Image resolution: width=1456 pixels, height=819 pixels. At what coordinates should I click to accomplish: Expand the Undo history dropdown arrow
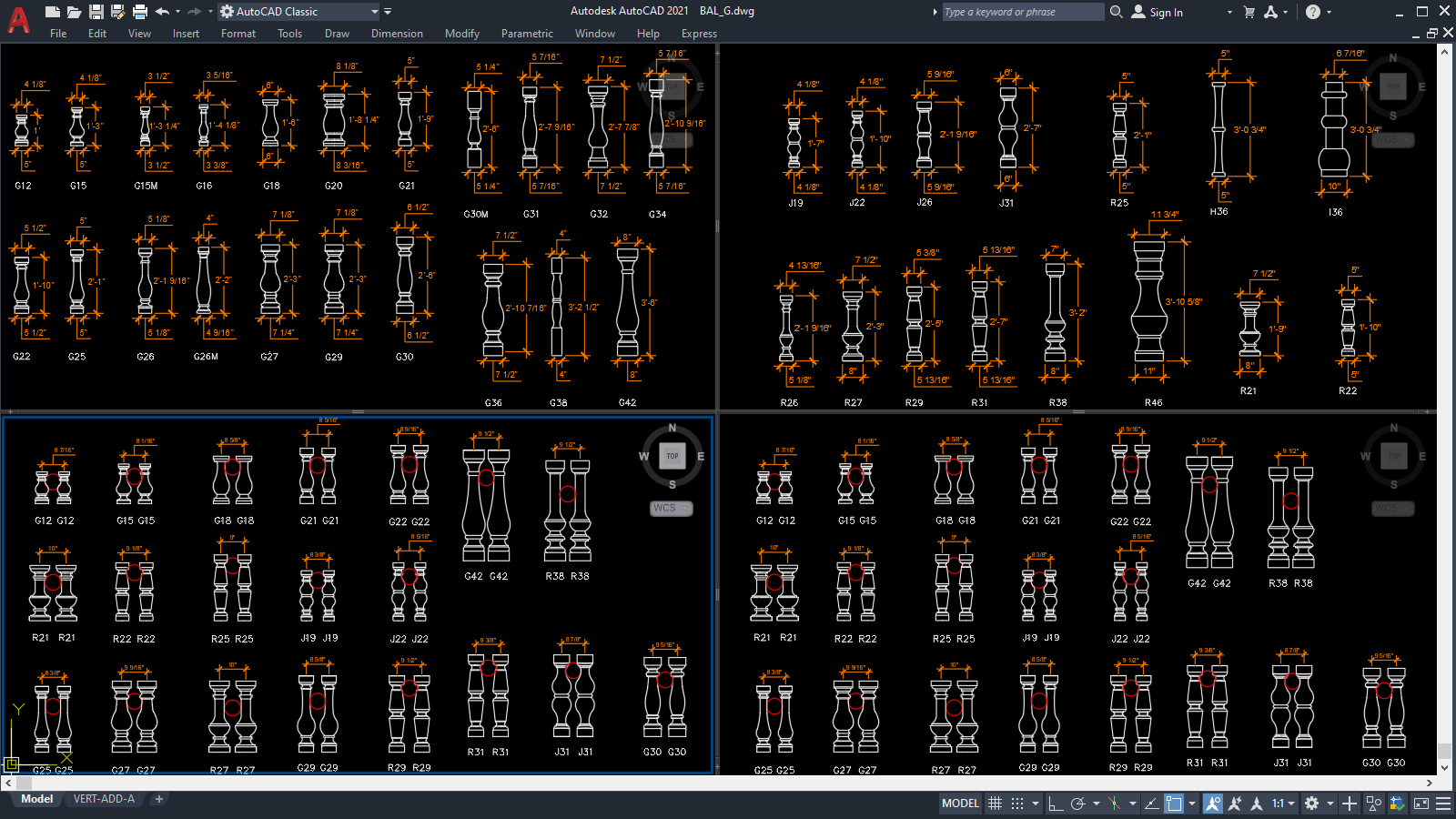177,12
